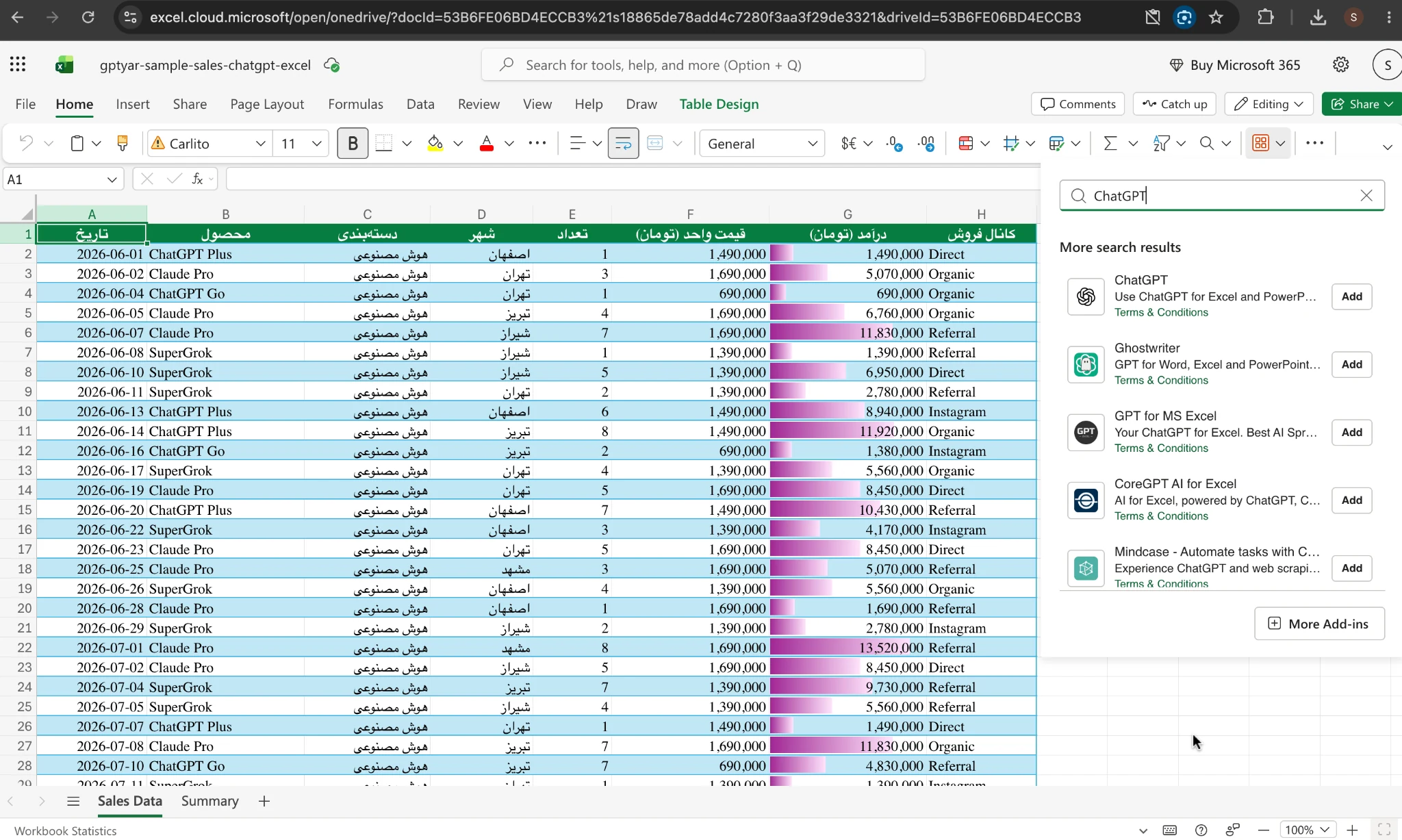Click the Merge cells icon
The height and width of the screenshot is (840, 1402).
coord(655,143)
